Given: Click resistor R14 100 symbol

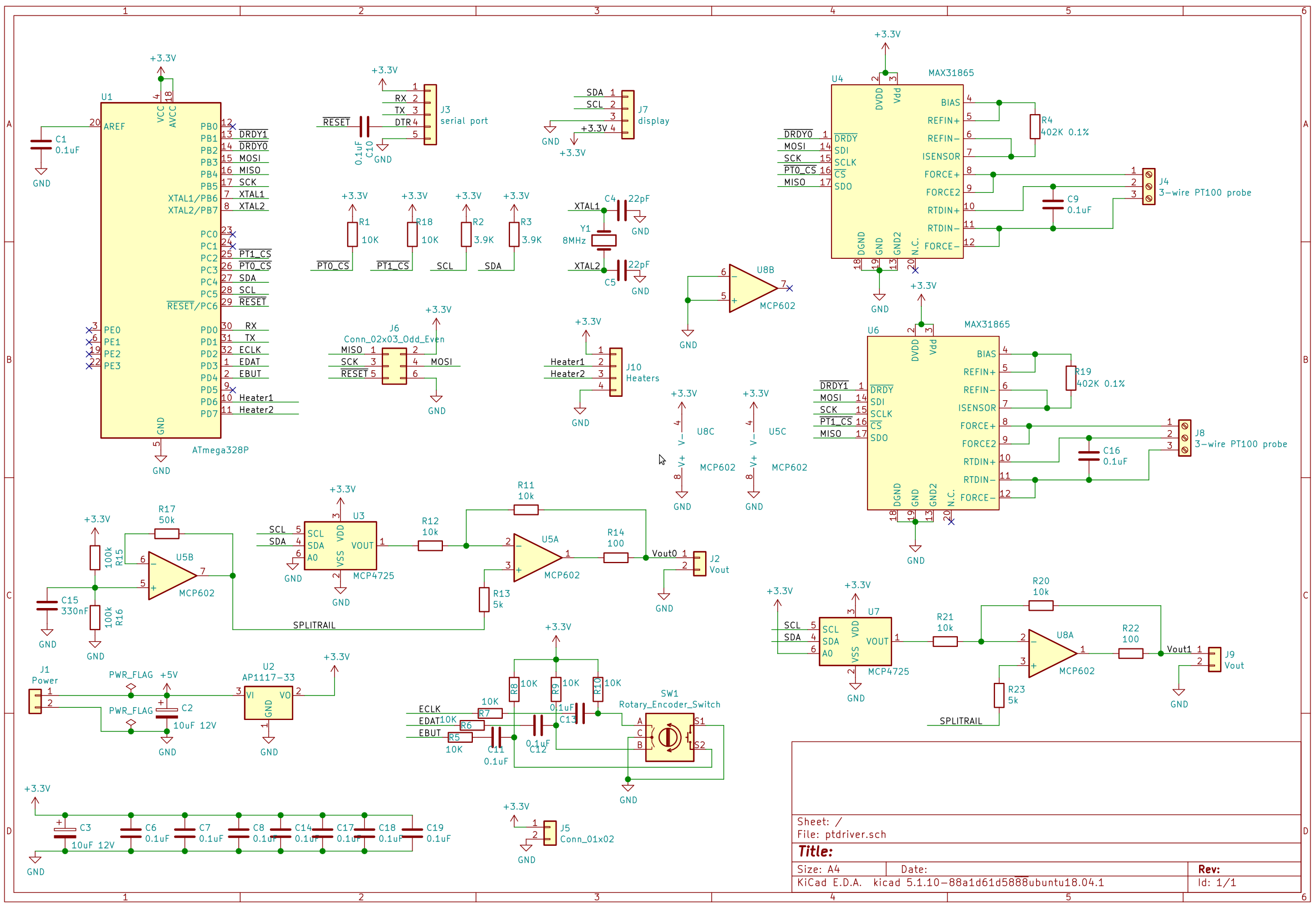Looking at the screenshot, I should click(x=615, y=558).
